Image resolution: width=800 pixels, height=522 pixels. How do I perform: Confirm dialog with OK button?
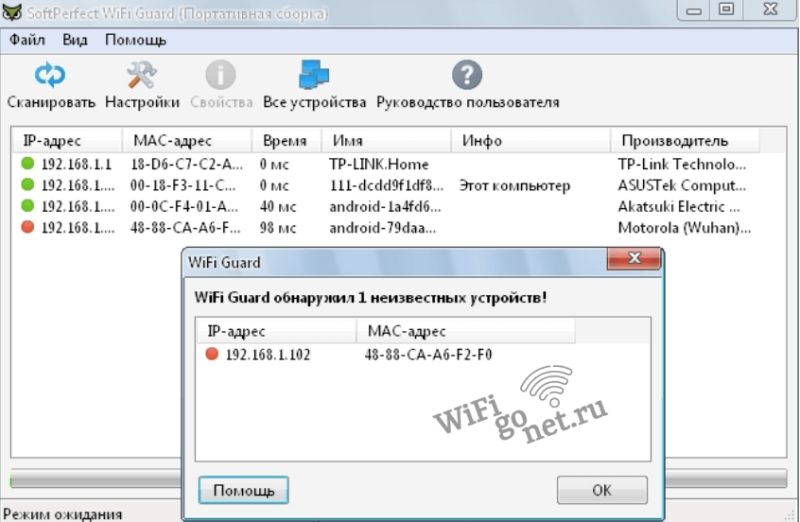coord(602,490)
